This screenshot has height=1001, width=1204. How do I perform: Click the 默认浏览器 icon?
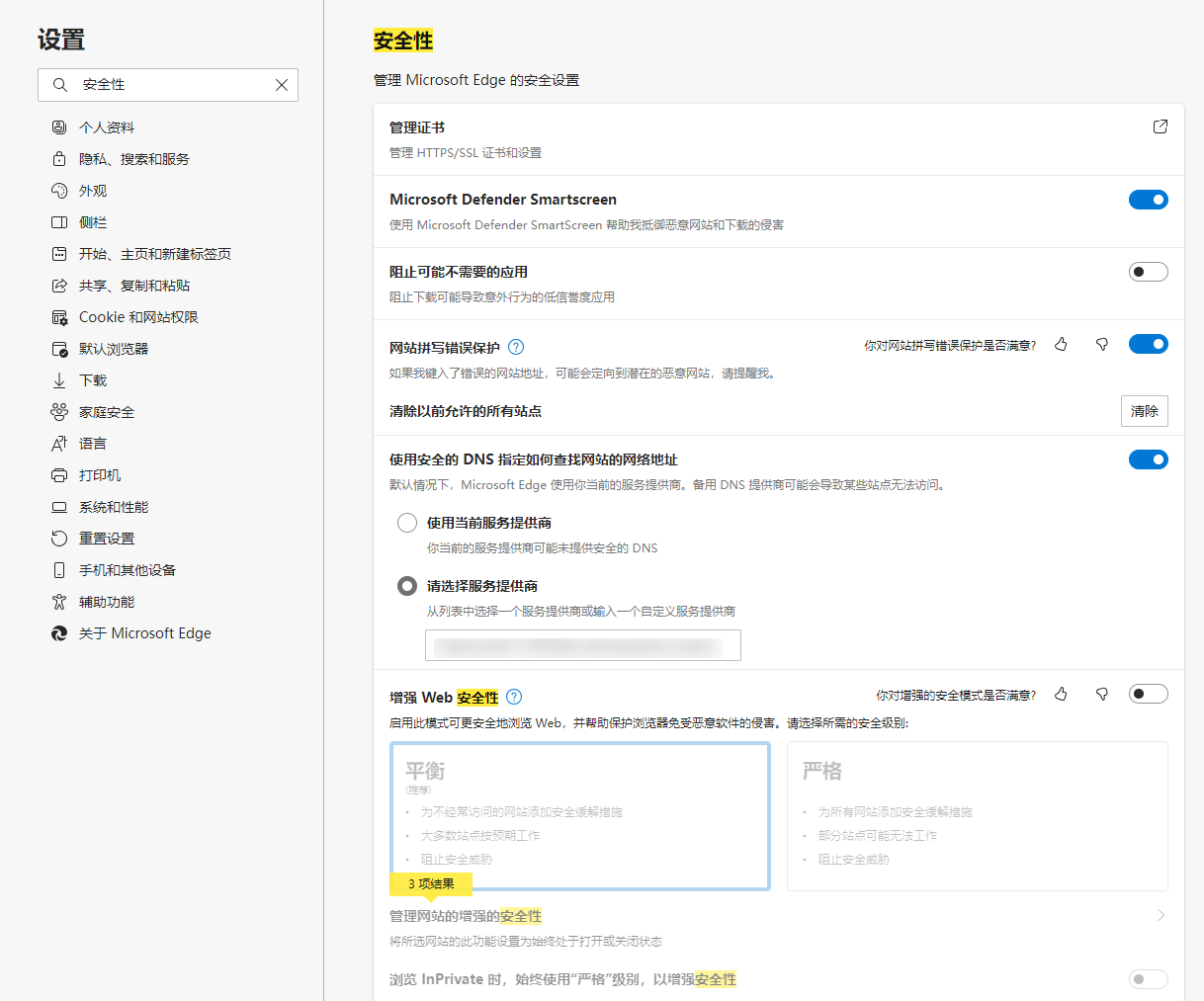click(x=59, y=349)
